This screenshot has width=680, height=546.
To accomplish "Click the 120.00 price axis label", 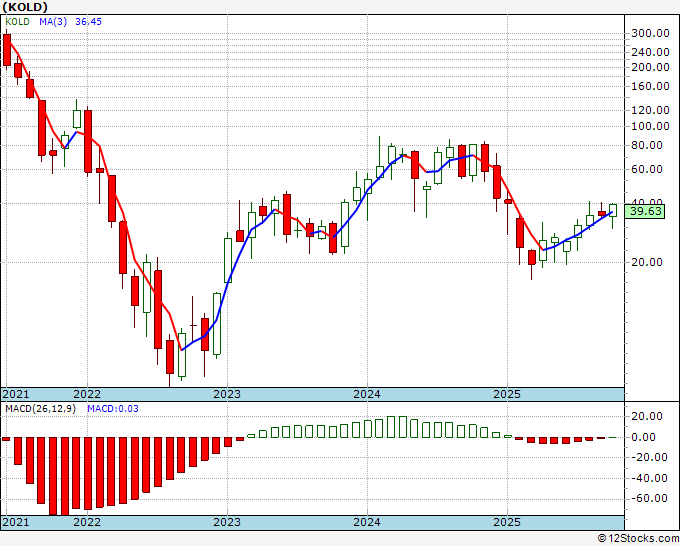I will 650,110.
